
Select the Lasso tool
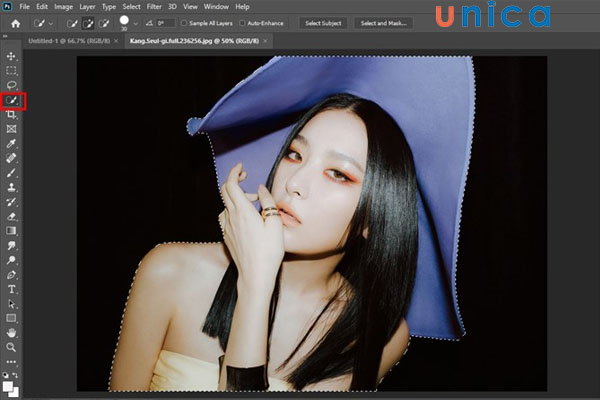pyautogui.click(x=11, y=85)
